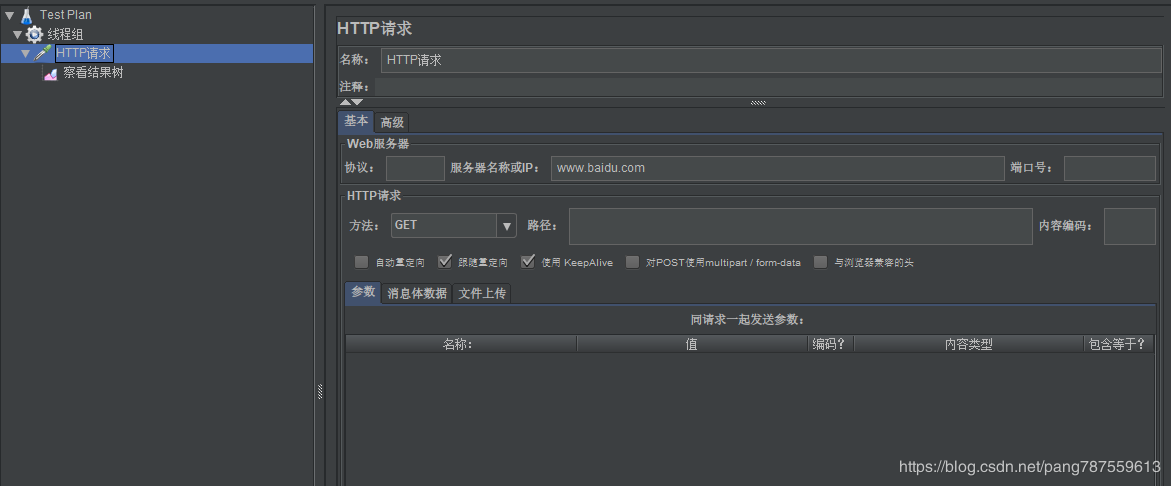Select the 线程组 tree item
The image size is (1171, 486).
66,34
